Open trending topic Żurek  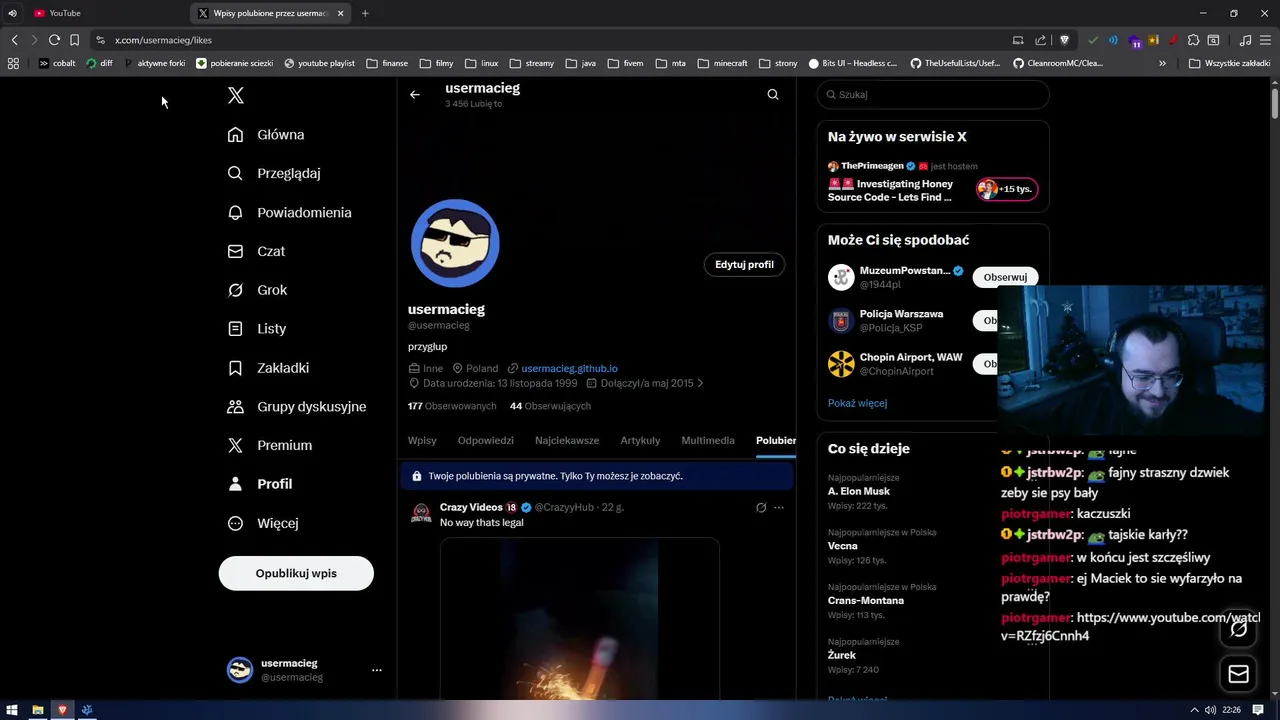pos(842,655)
